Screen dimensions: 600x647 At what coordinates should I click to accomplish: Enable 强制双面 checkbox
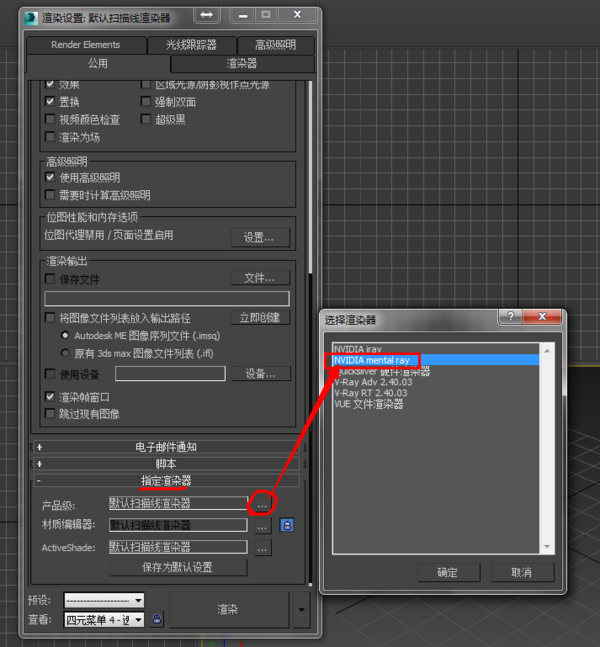tap(146, 102)
